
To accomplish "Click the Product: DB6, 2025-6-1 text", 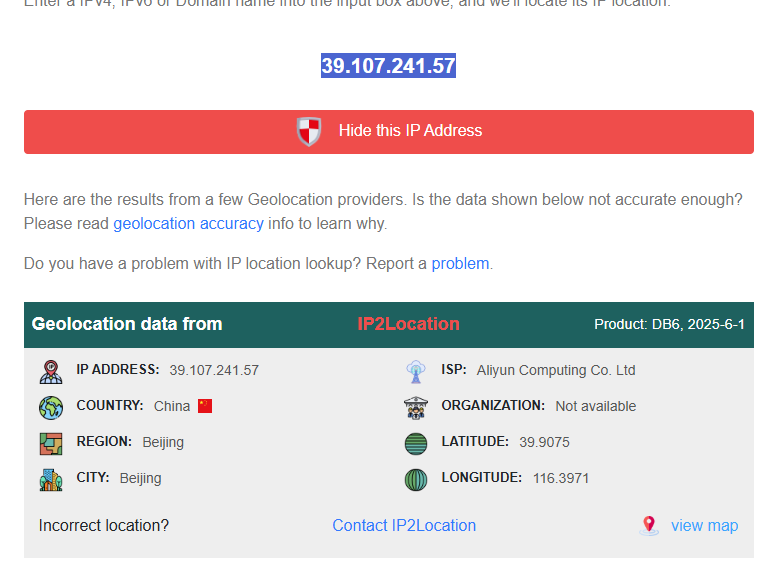I will (669, 324).
